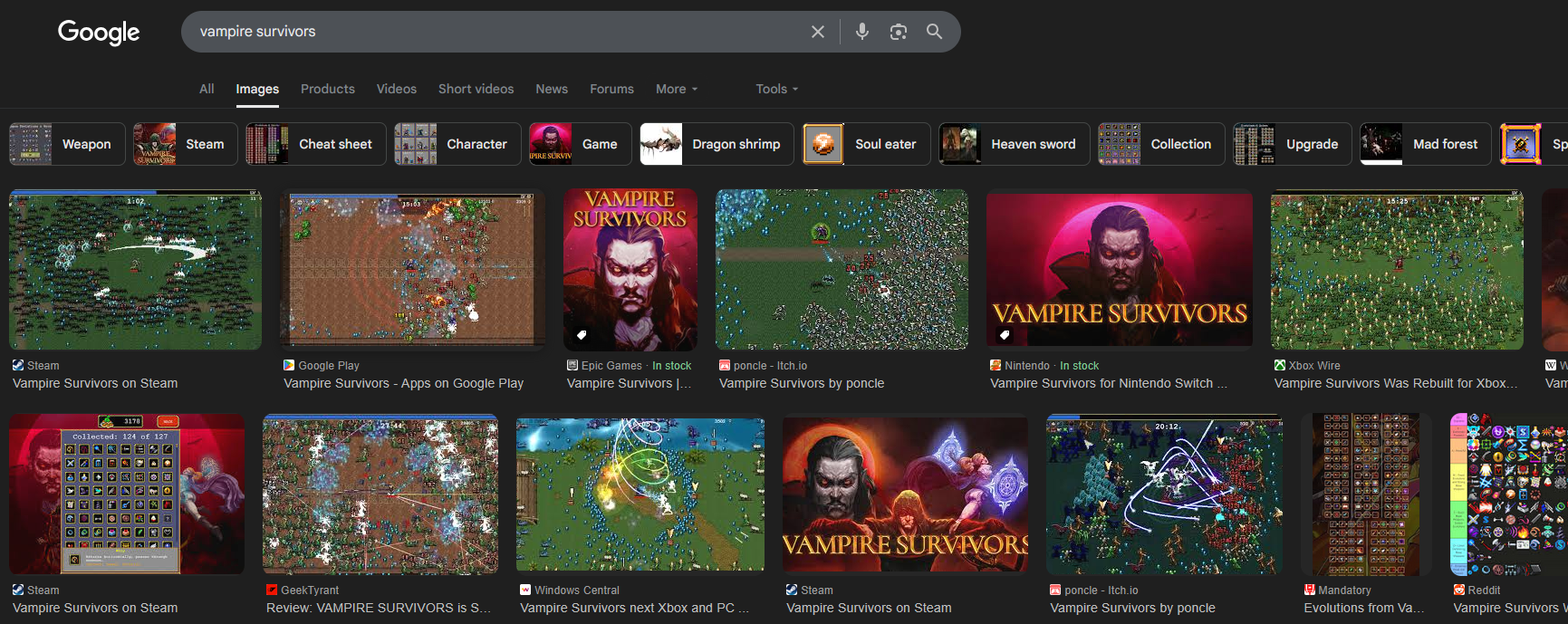Open the Mandatory evolutions chart thumbnail
Viewport: 1568px width, 624px height.
coord(1366,494)
